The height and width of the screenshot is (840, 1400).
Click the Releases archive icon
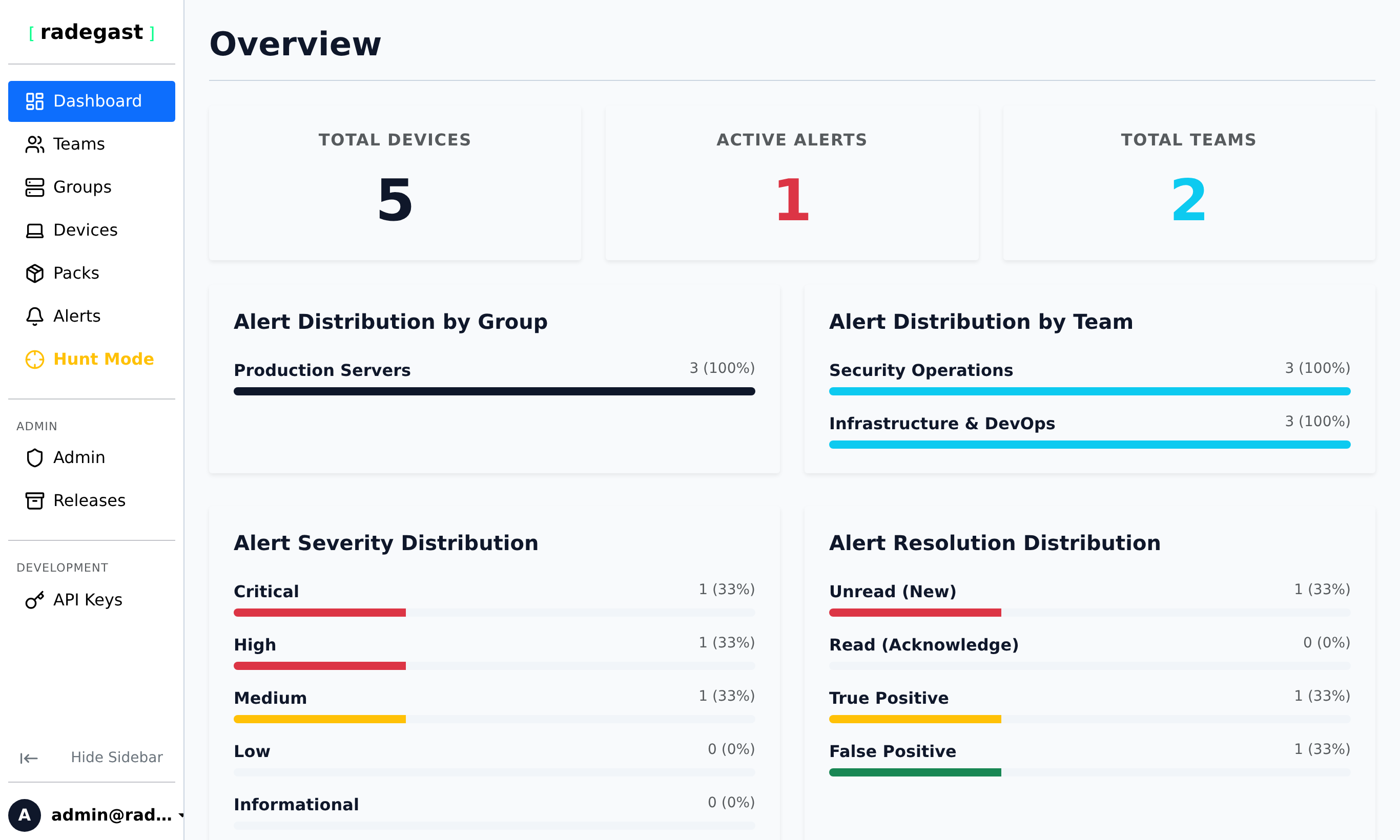click(x=34, y=500)
